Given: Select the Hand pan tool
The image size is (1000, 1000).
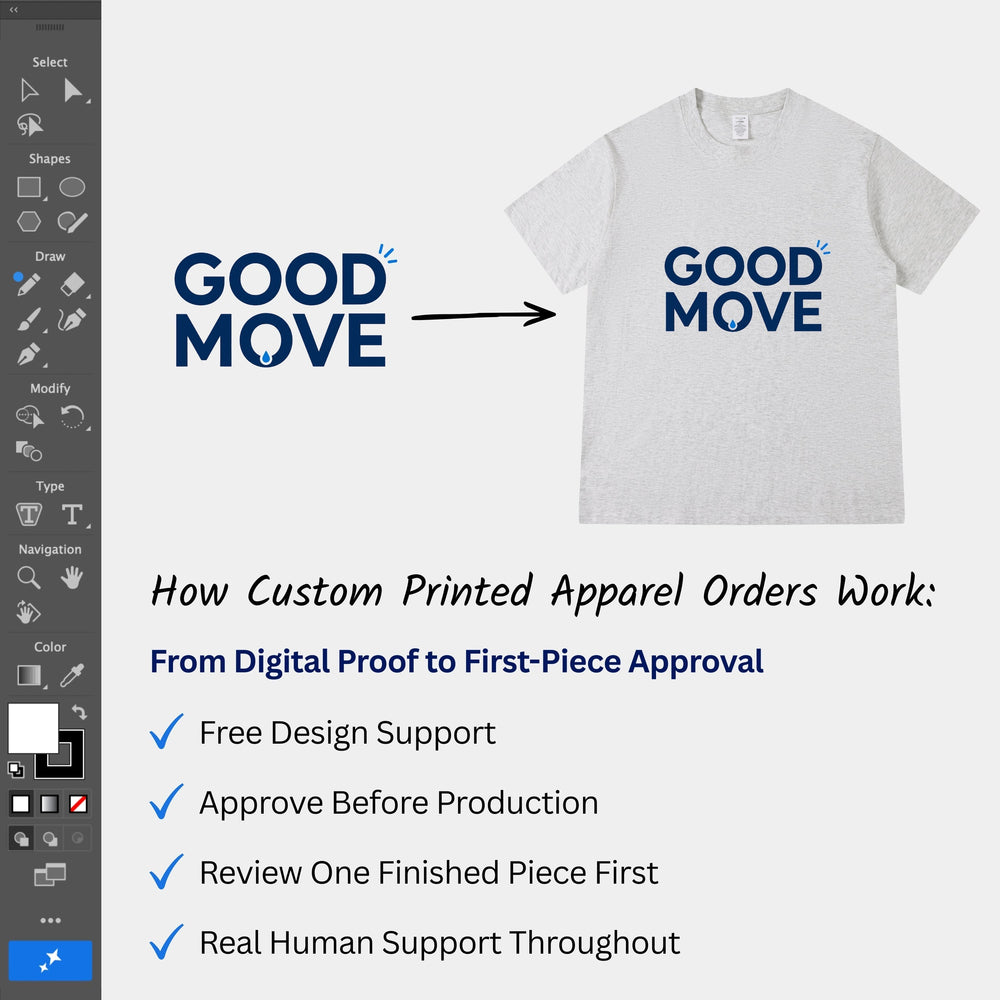Looking at the screenshot, I should pos(72,578).
